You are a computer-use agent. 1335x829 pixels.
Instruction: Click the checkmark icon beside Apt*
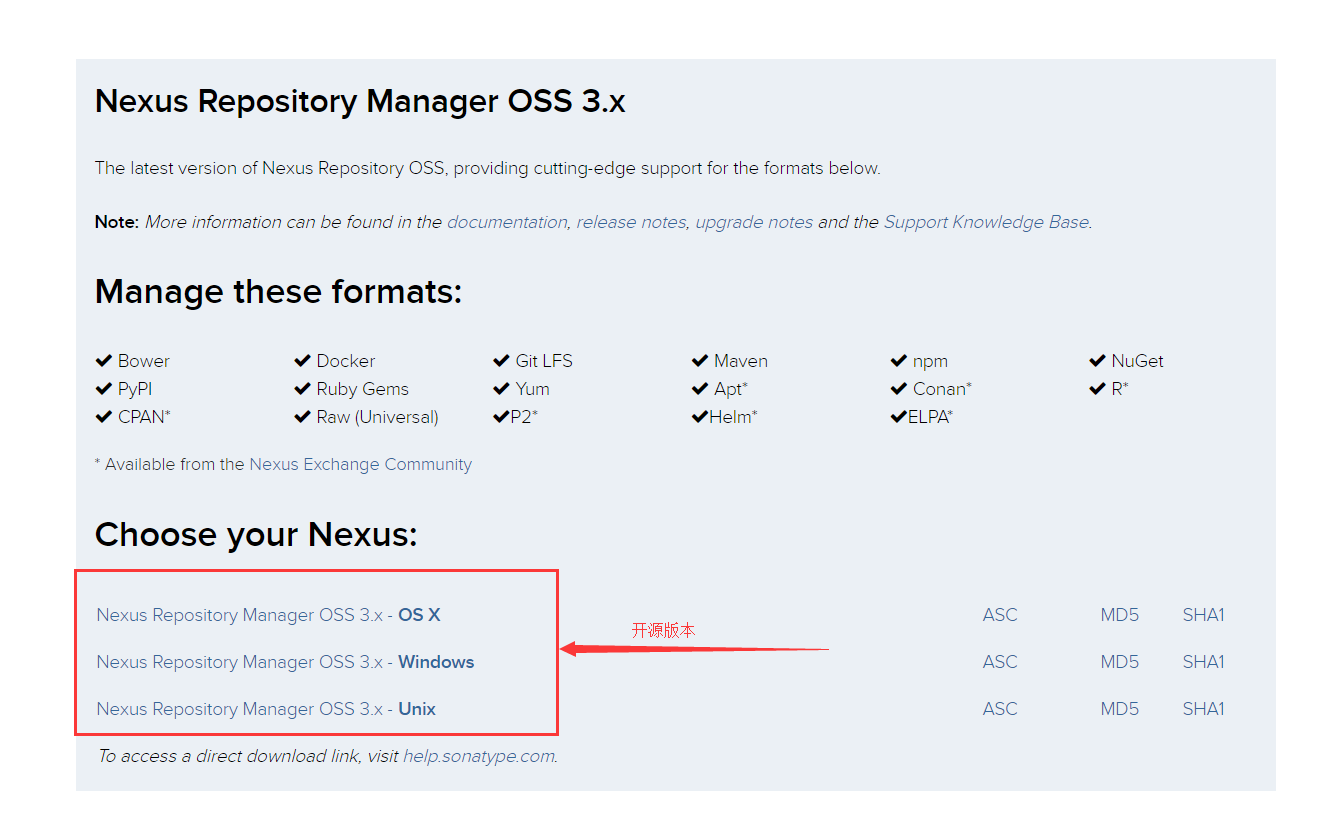pos(700,389)
